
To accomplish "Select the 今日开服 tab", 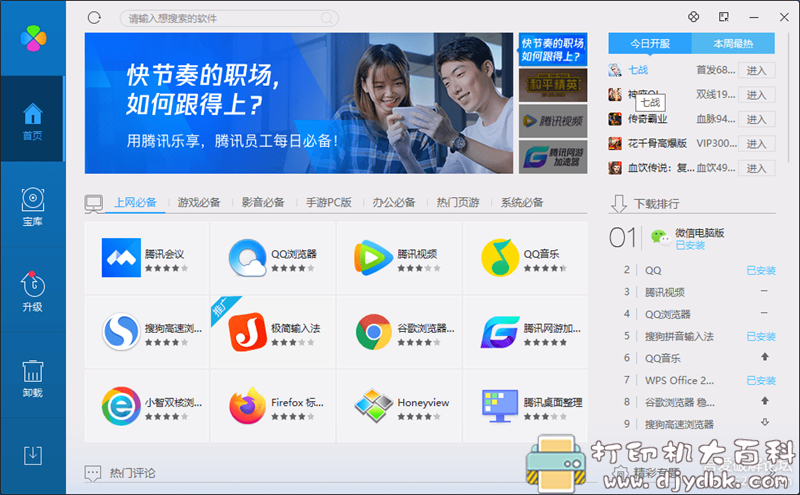I will tap(650, 43).
